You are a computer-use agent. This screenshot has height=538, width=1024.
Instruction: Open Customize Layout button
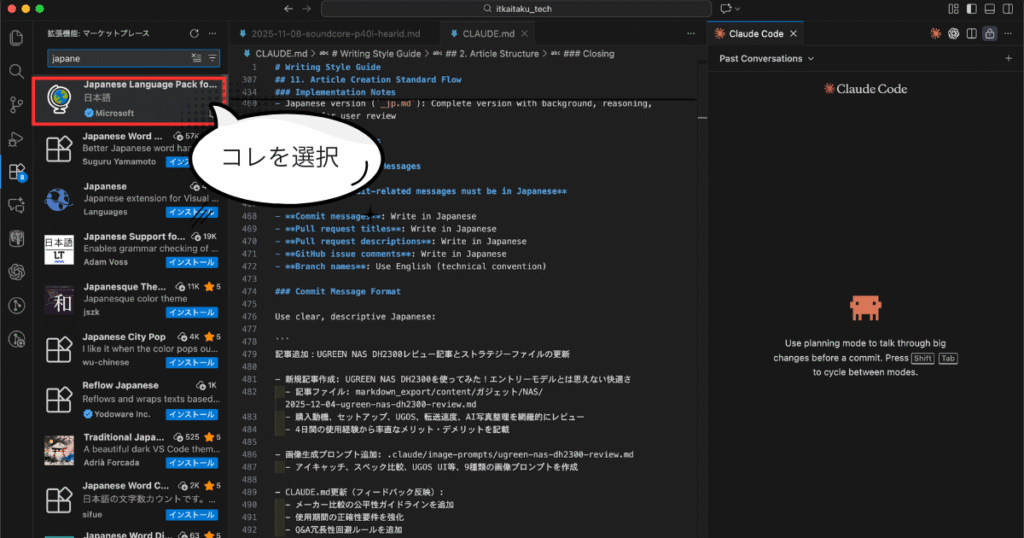click(953, 8)
